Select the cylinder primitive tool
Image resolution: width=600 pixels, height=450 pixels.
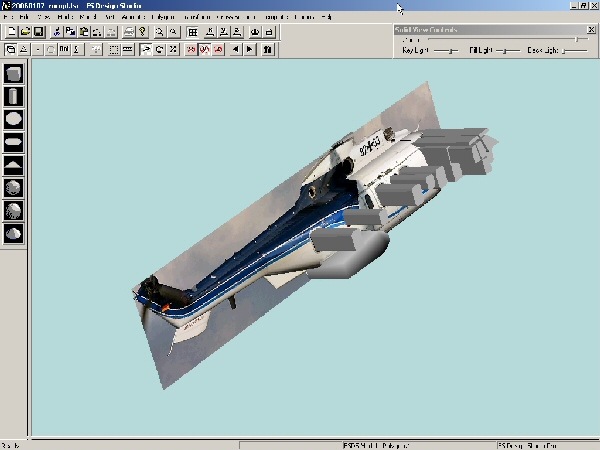pos(14,96)
